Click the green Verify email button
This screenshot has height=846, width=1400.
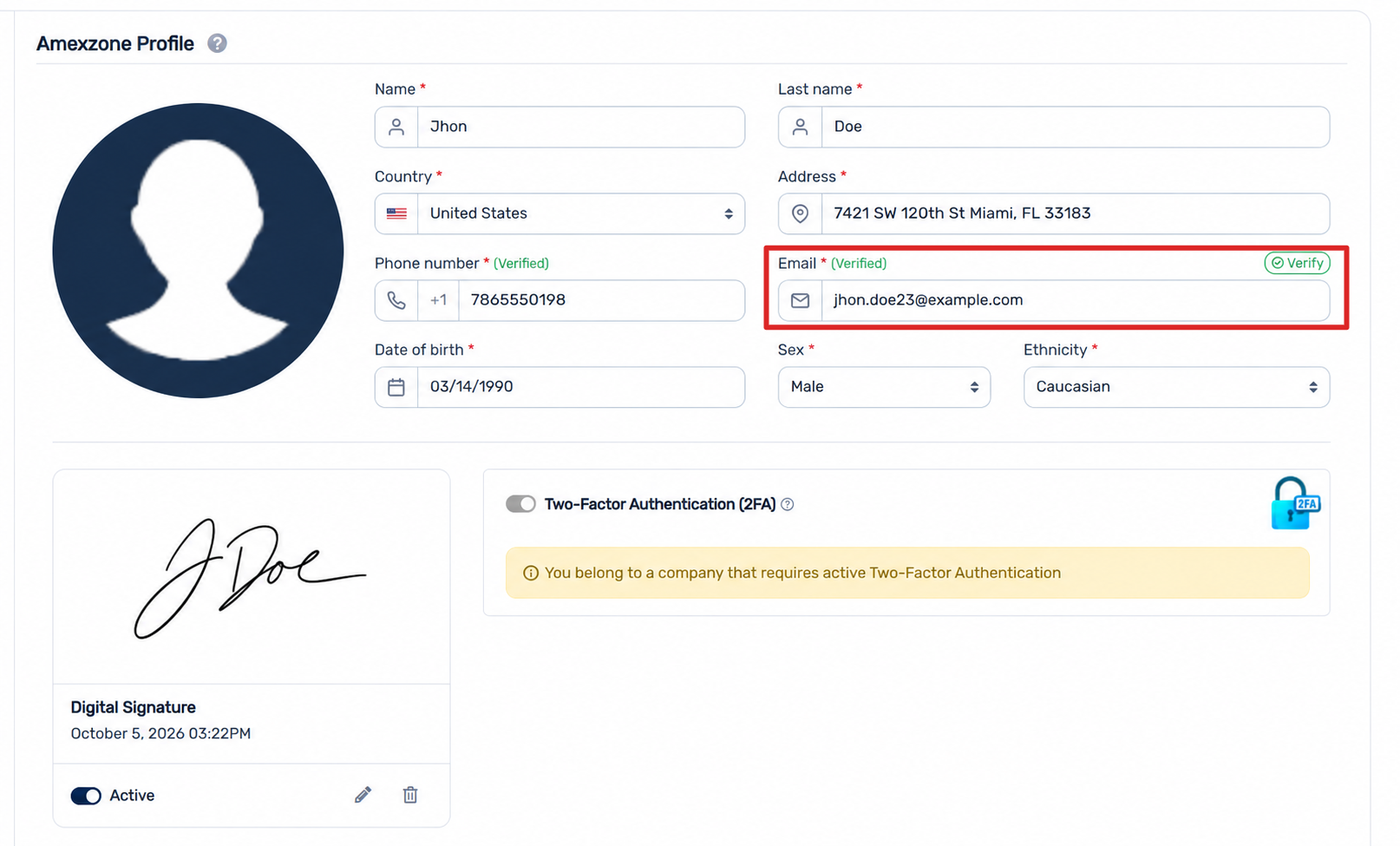pyautogui.click(x=1297, y=263)
